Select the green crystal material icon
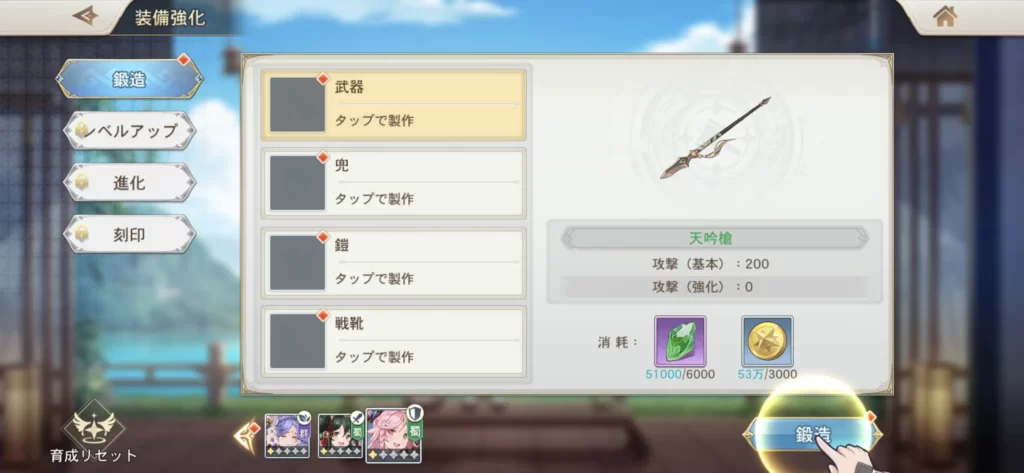 (680, 341)
